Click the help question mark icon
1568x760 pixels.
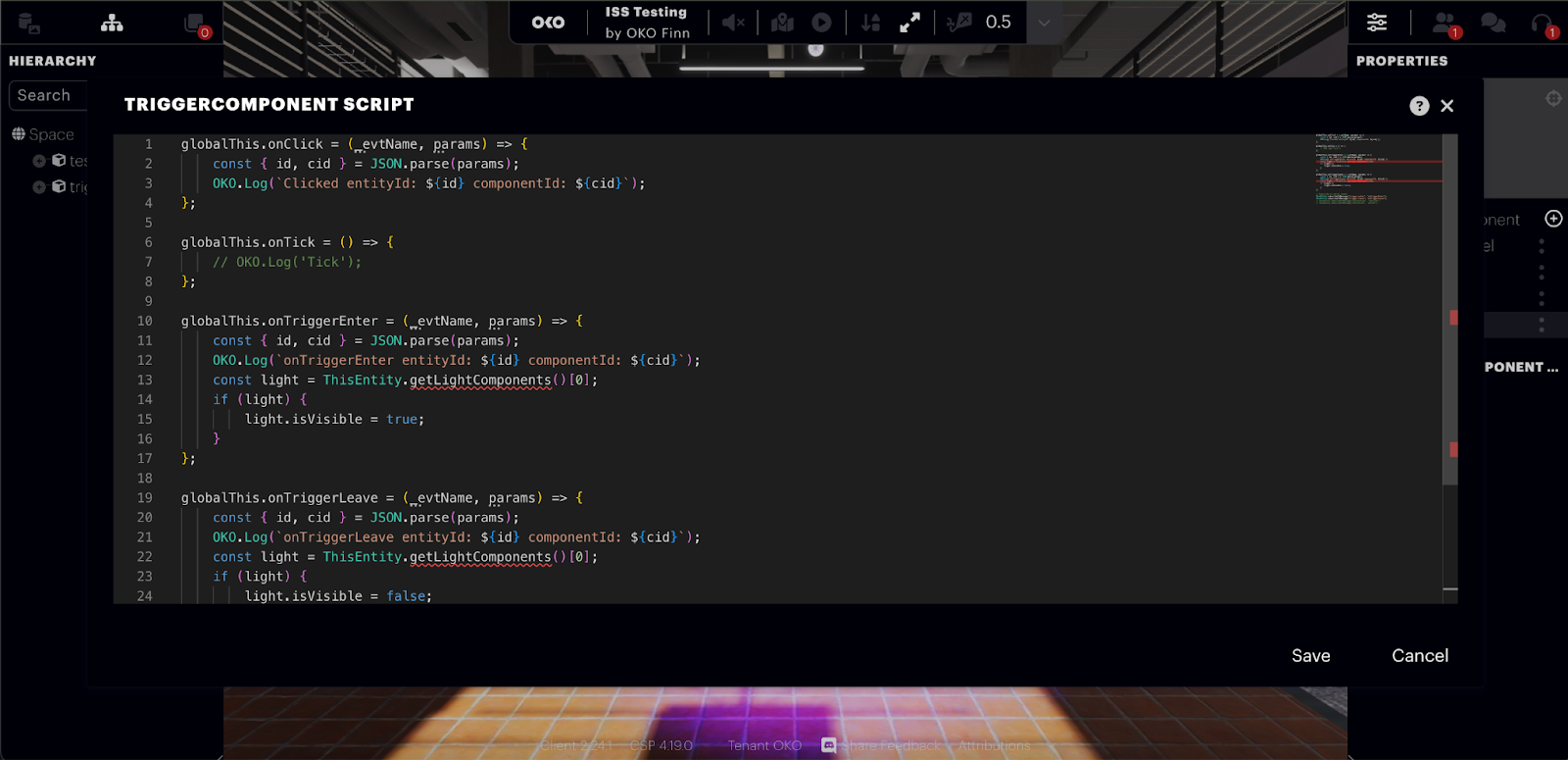[1419, 106]
